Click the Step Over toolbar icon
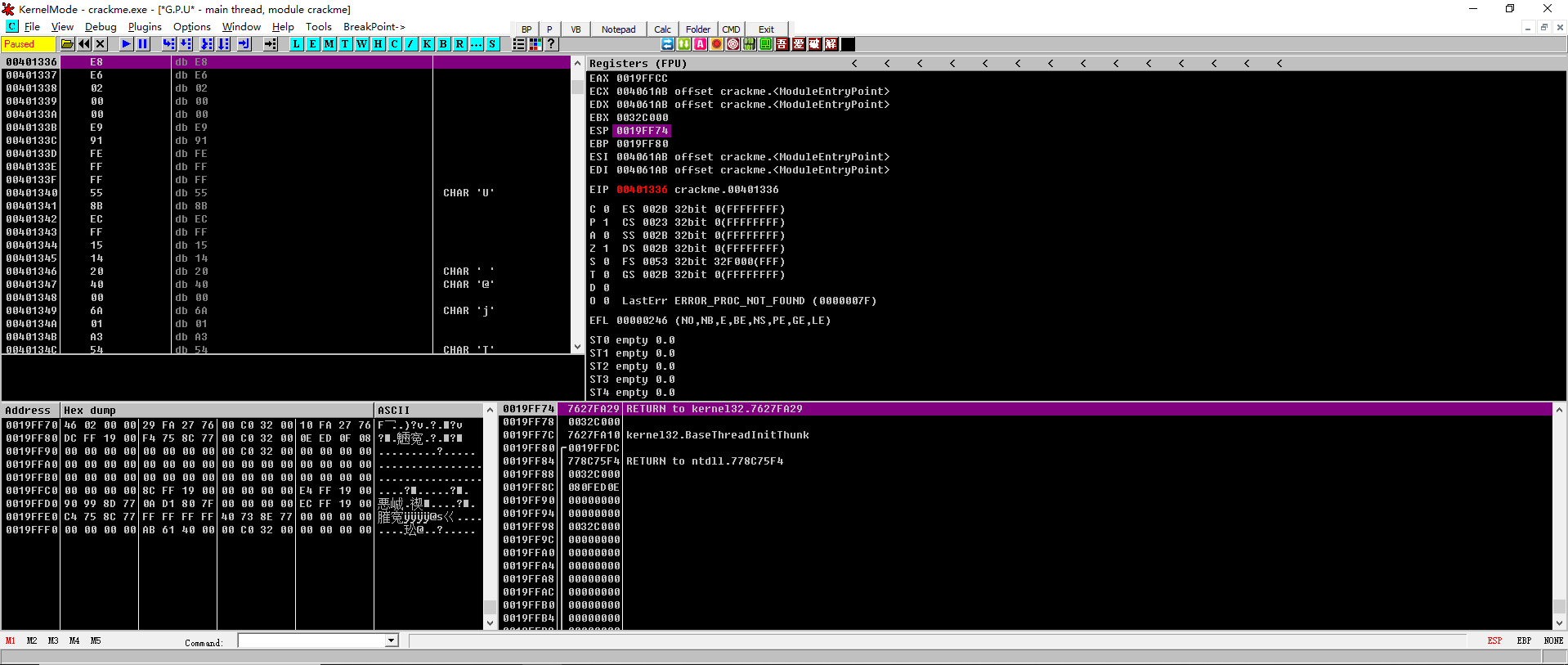The width and height of the screenshot is (1568, 665). click(x=186, y=44)
